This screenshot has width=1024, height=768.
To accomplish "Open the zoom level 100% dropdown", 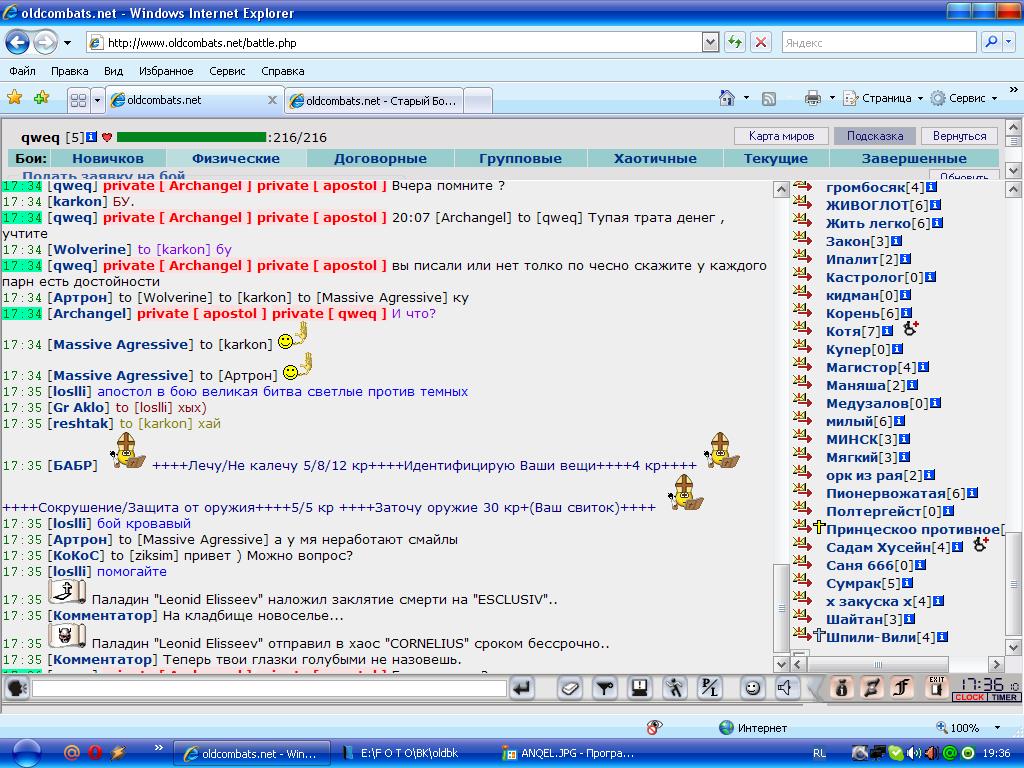I will click(x=997, y=728).
